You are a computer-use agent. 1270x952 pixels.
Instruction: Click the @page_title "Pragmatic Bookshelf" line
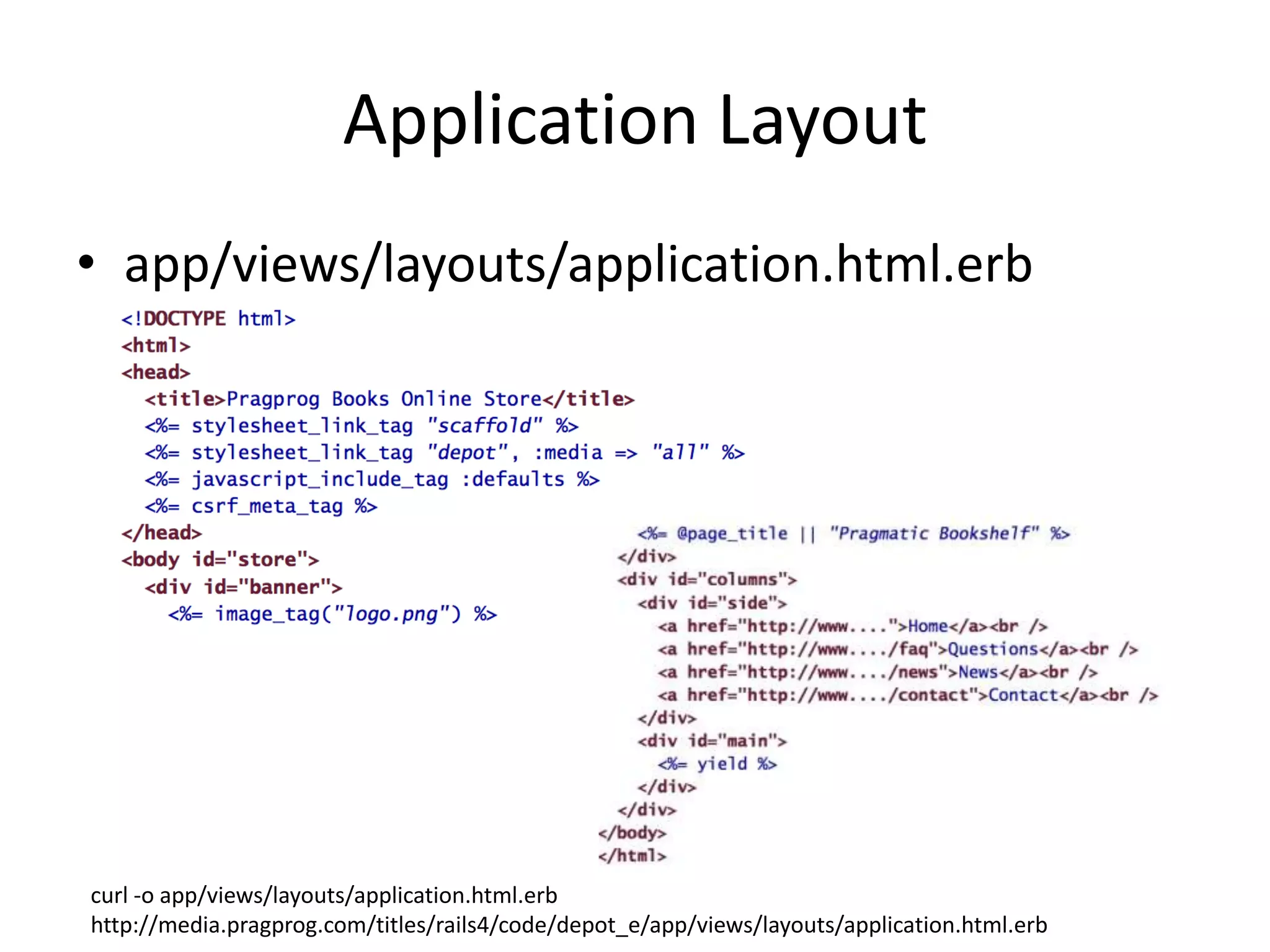click(854, 534)
